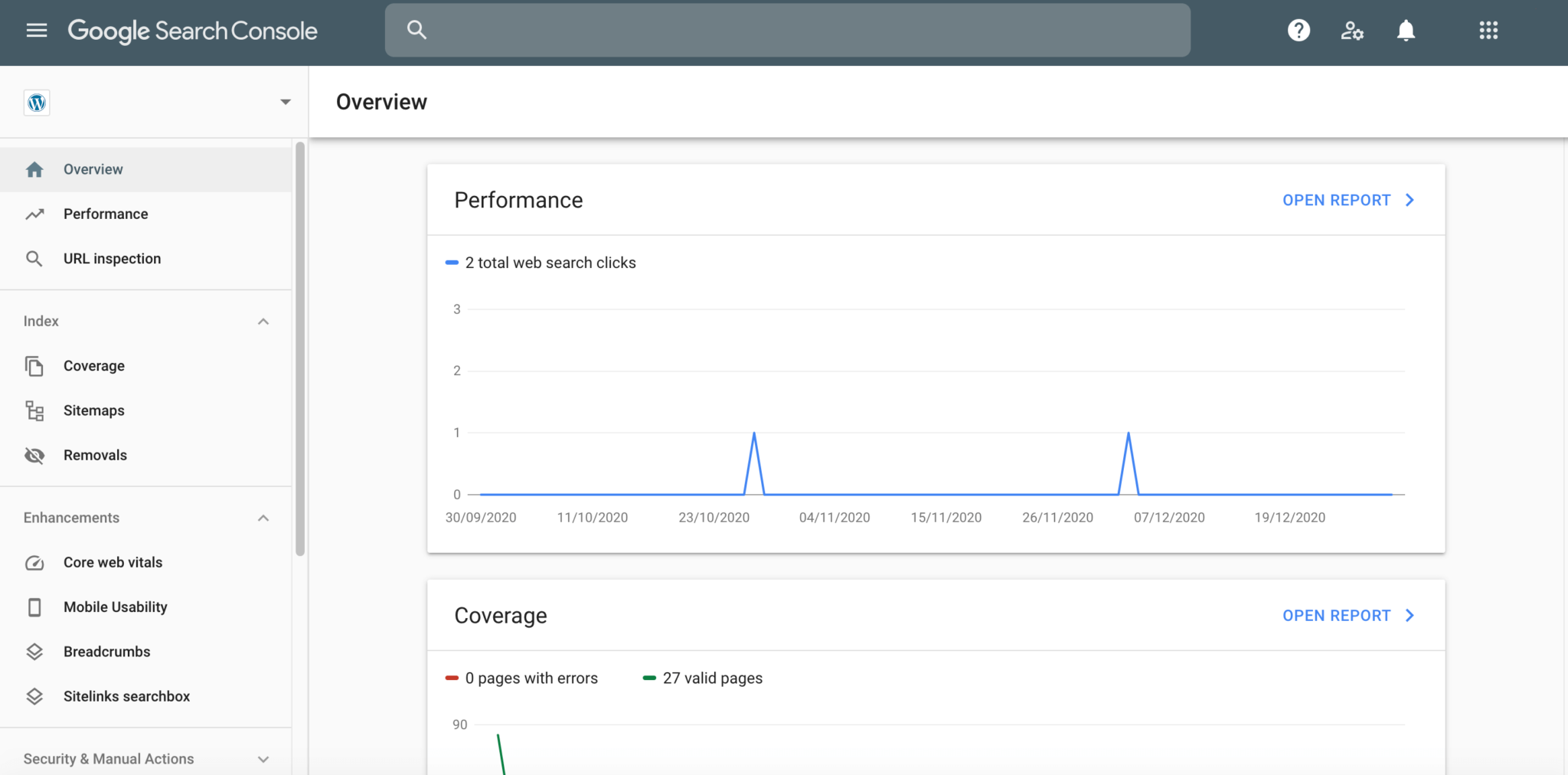The width and height of the screenshot is (1568, 775).
Task: Open the Performance report link
Action: pyautogui.click(x=1336, y=200)
